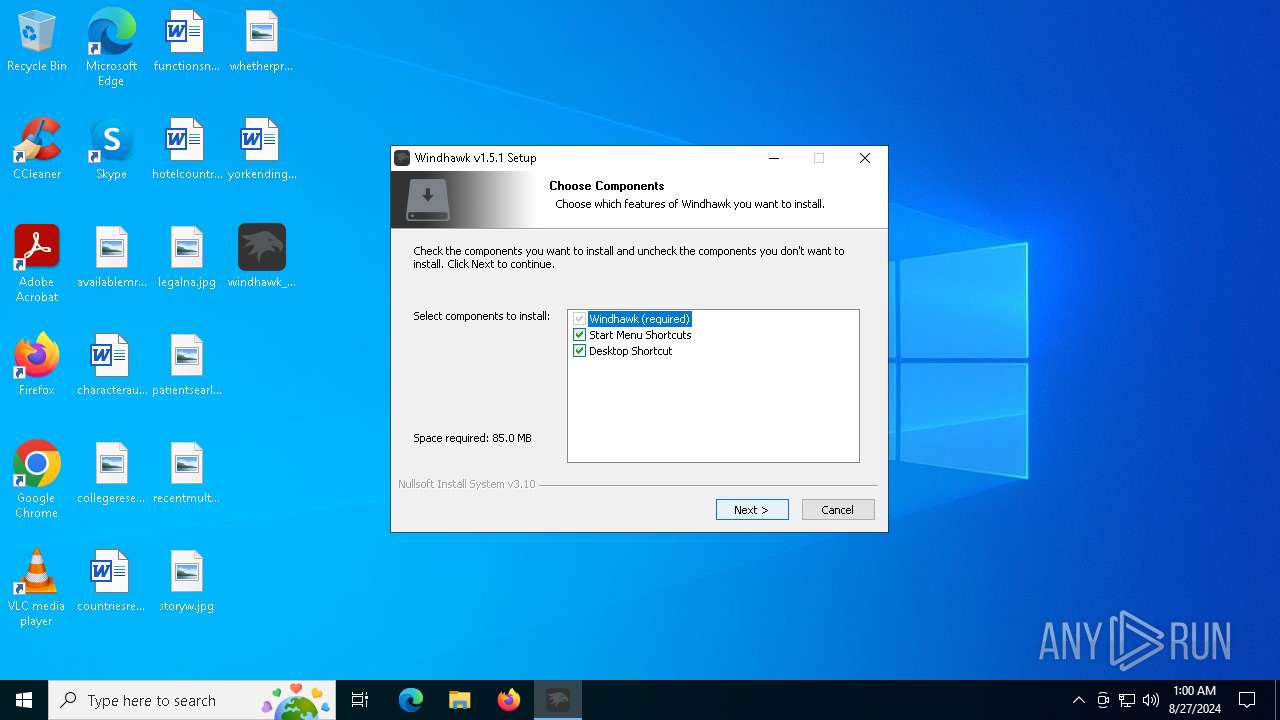Select the functionsn Word document icon
Image resolution: width=1280 pixels, height=720 pixels.
[186, 42]
